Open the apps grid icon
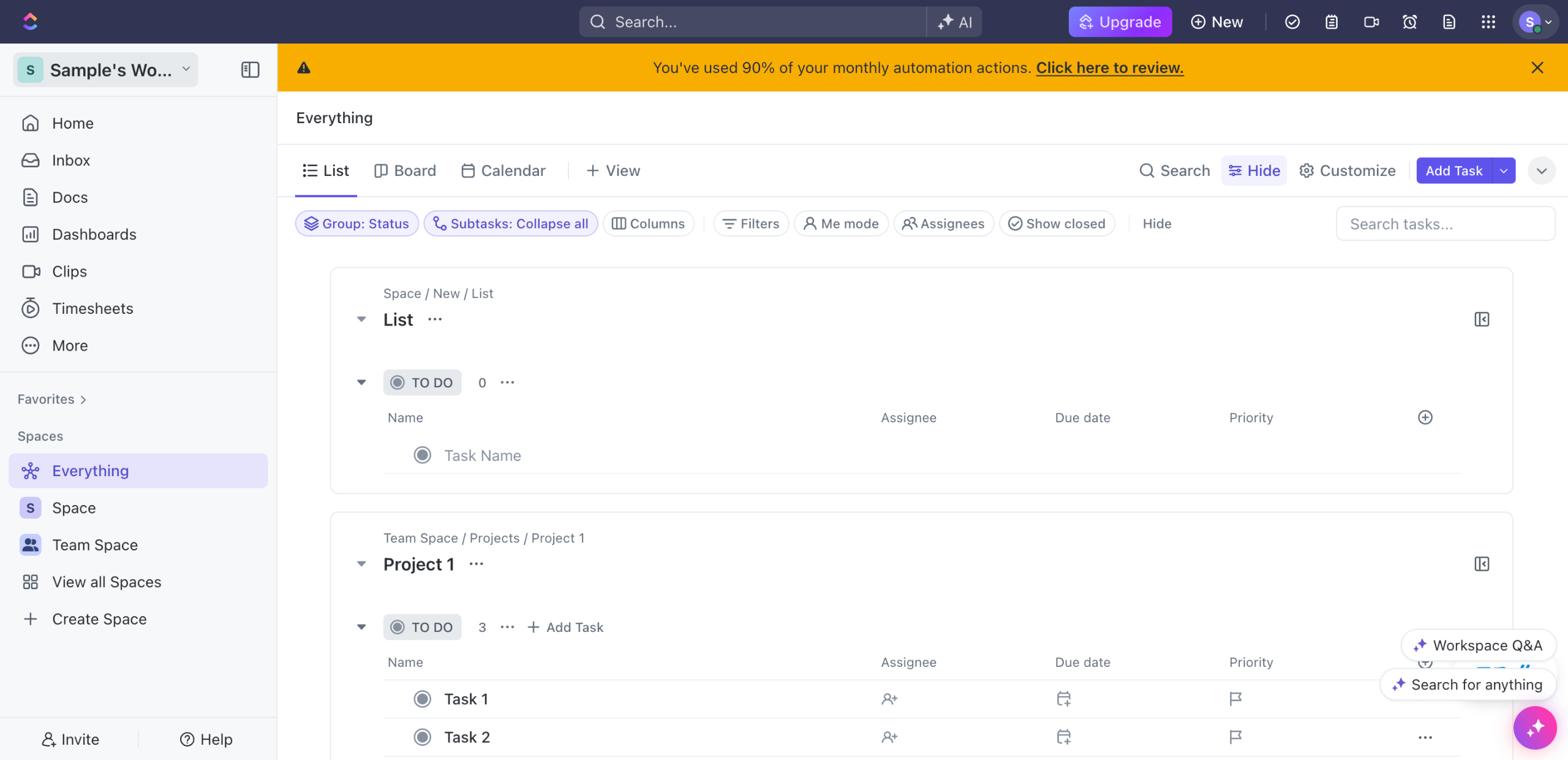The image size is (1568, 760). tap(1488, 22)
